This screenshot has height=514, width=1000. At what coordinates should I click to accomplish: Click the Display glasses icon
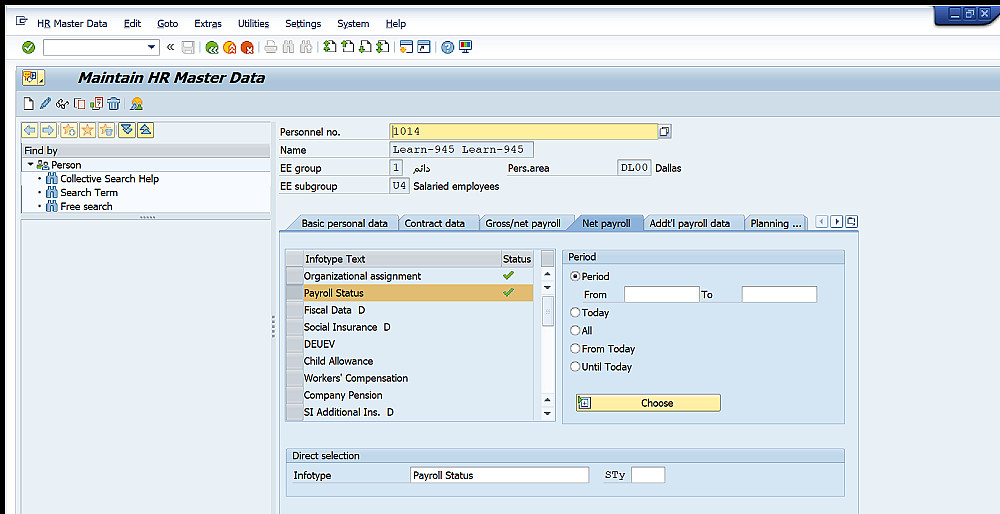tap(62, 103)
